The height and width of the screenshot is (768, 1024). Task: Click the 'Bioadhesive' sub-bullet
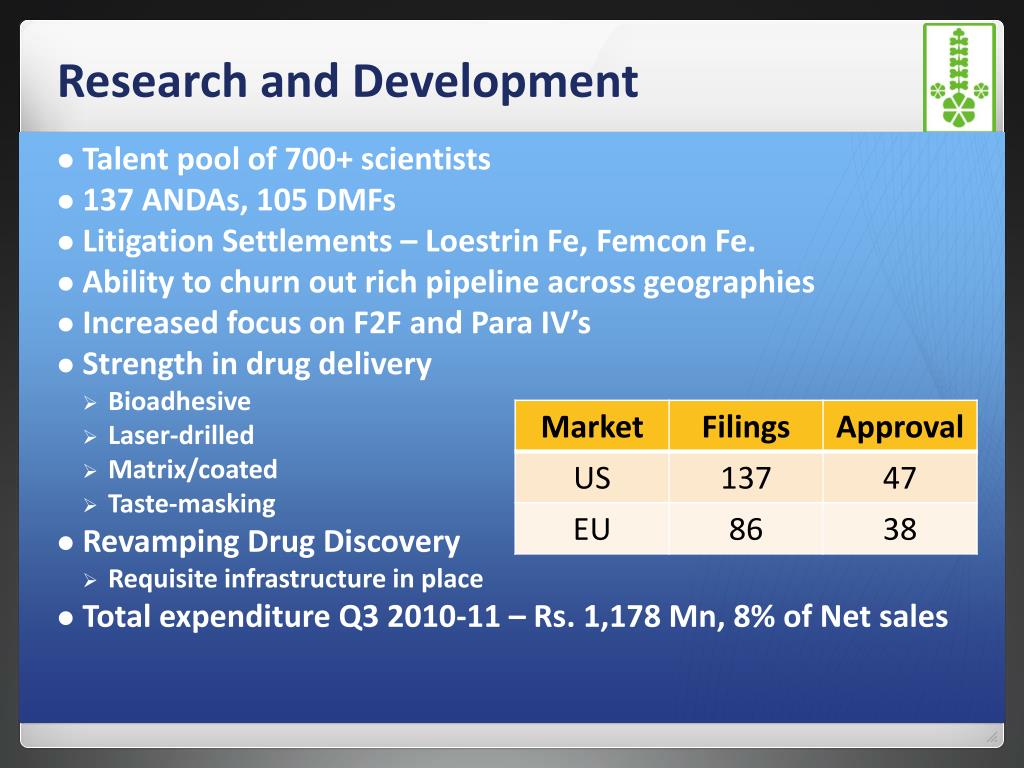tap(168, 402)
